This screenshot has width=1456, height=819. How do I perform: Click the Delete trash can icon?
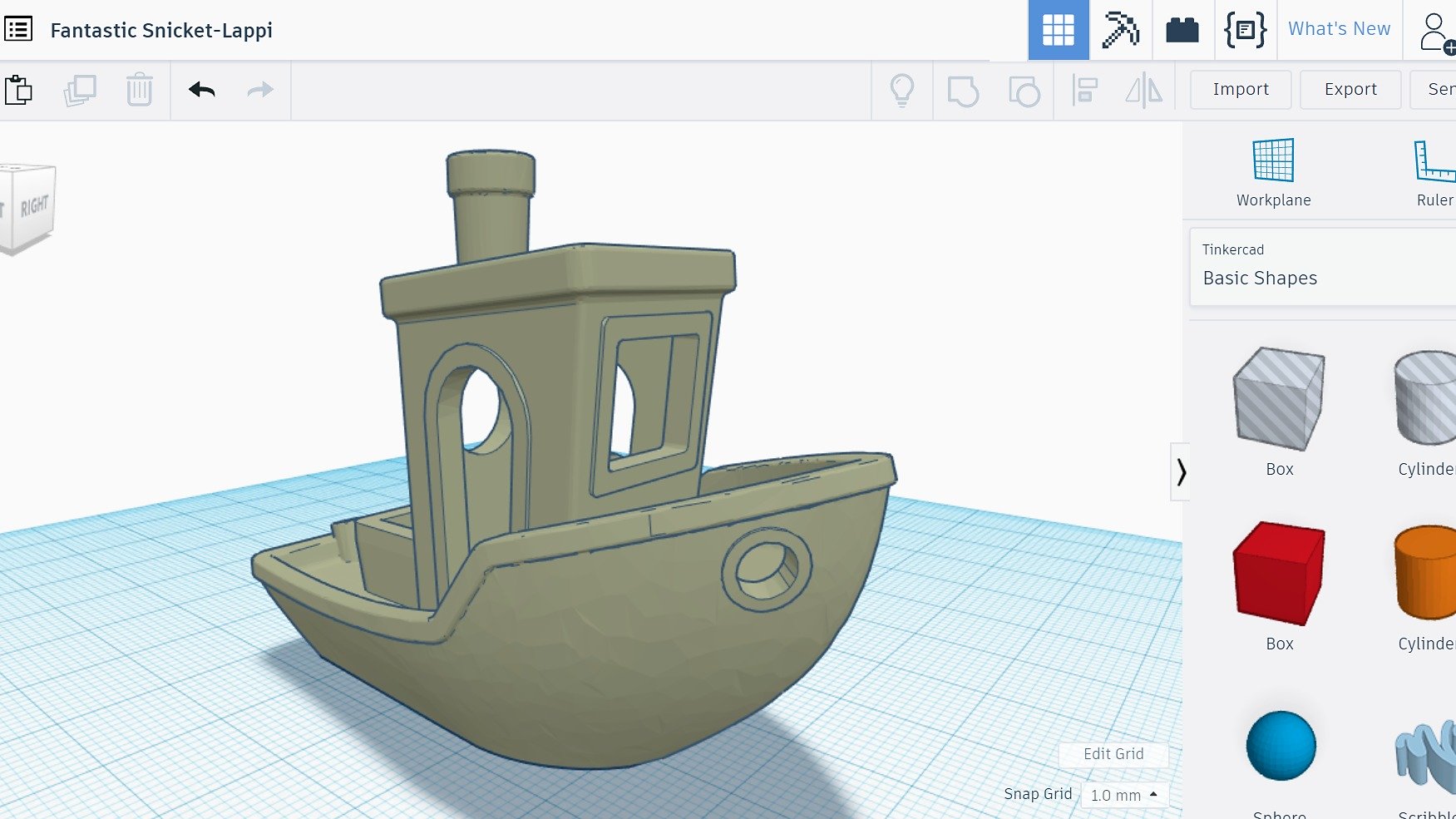[140, 90]
